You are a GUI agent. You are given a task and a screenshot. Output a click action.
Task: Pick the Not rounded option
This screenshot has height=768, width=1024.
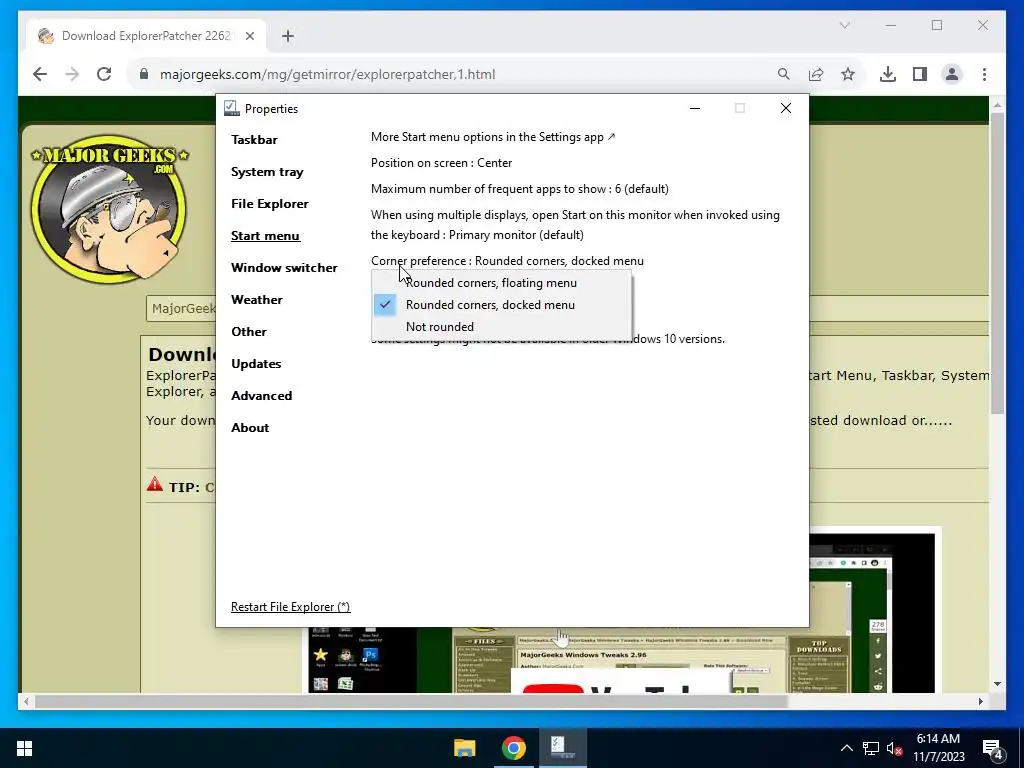[x=502, y=327]
